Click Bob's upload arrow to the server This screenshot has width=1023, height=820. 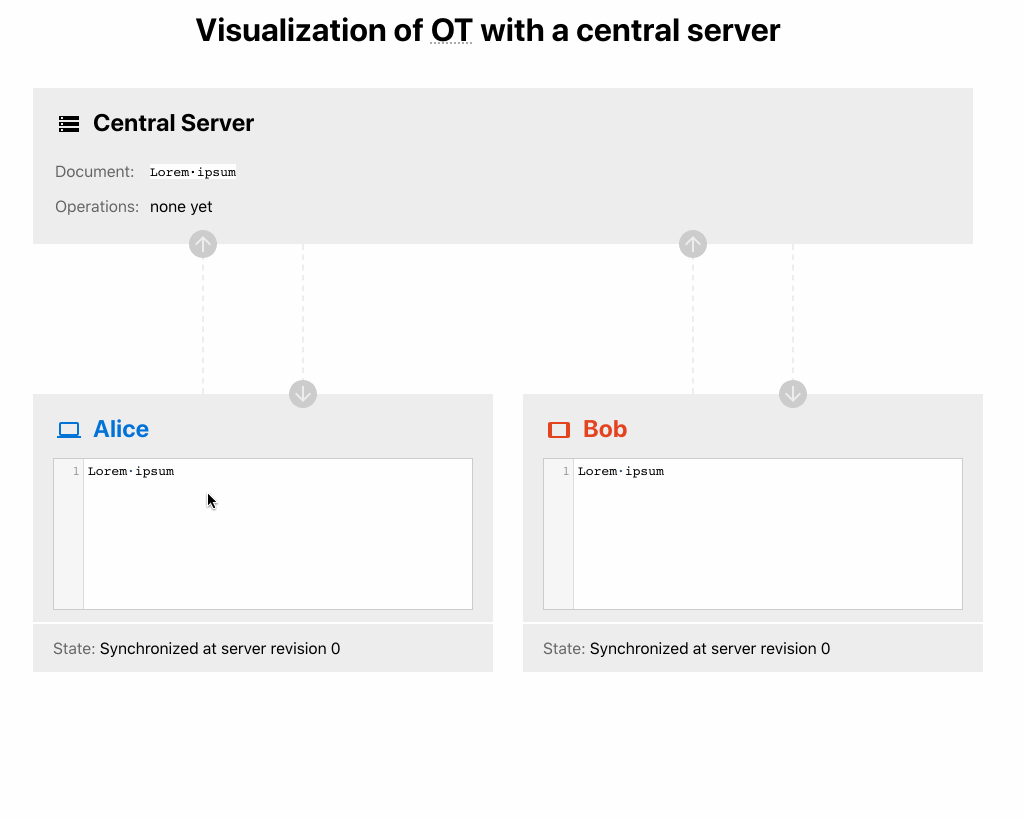[x=693, y=244]
